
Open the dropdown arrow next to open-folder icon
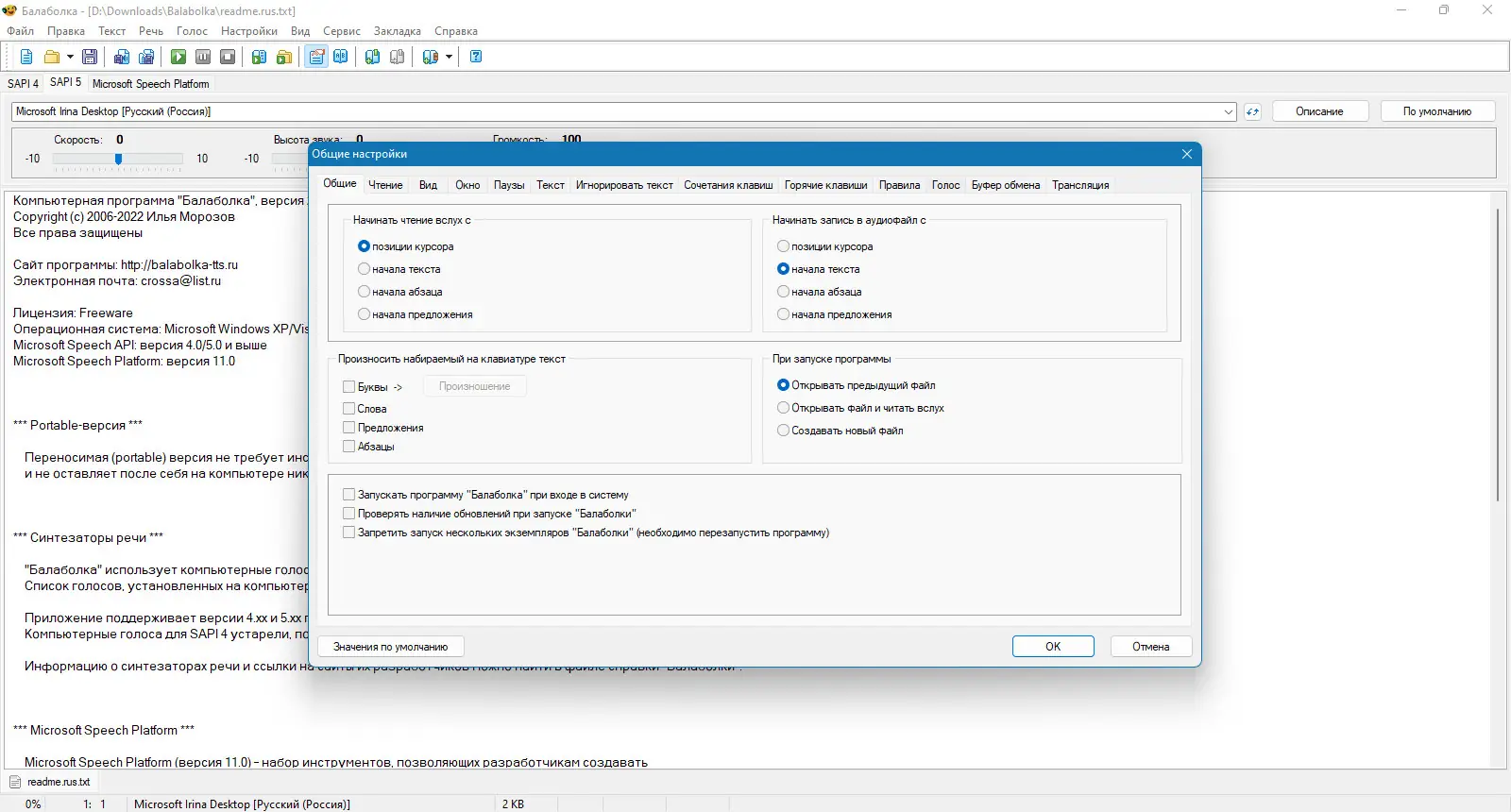coord(70,57)
